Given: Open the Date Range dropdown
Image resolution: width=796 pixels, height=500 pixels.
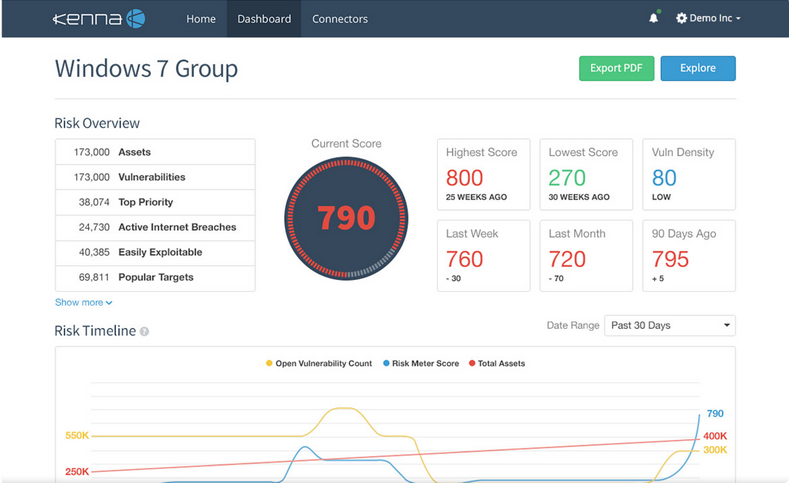Looking at the screenshot, I should (x=669, y=325).
